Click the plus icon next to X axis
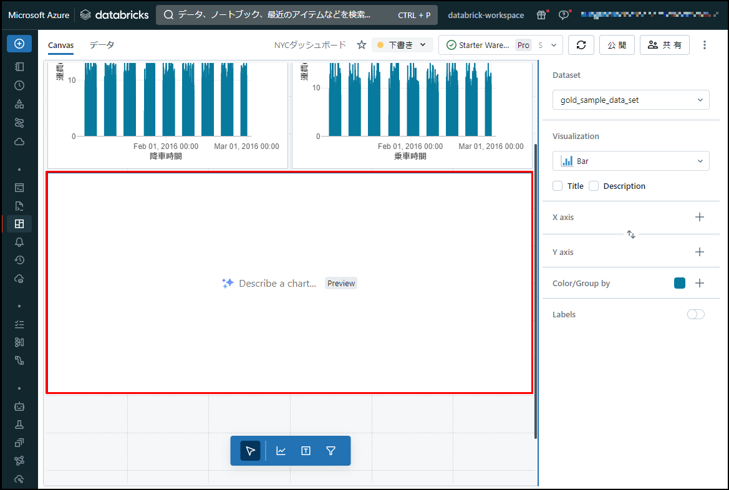The height and width of the screenshot is (490, 729). point(699,217)
